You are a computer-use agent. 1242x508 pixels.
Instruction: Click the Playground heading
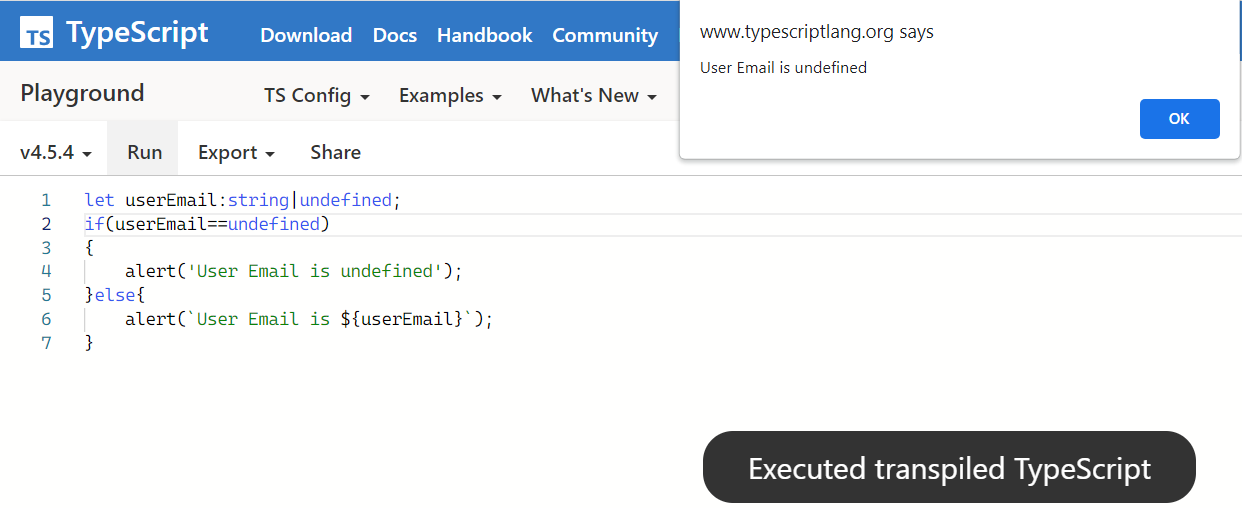tap(82, 94)
